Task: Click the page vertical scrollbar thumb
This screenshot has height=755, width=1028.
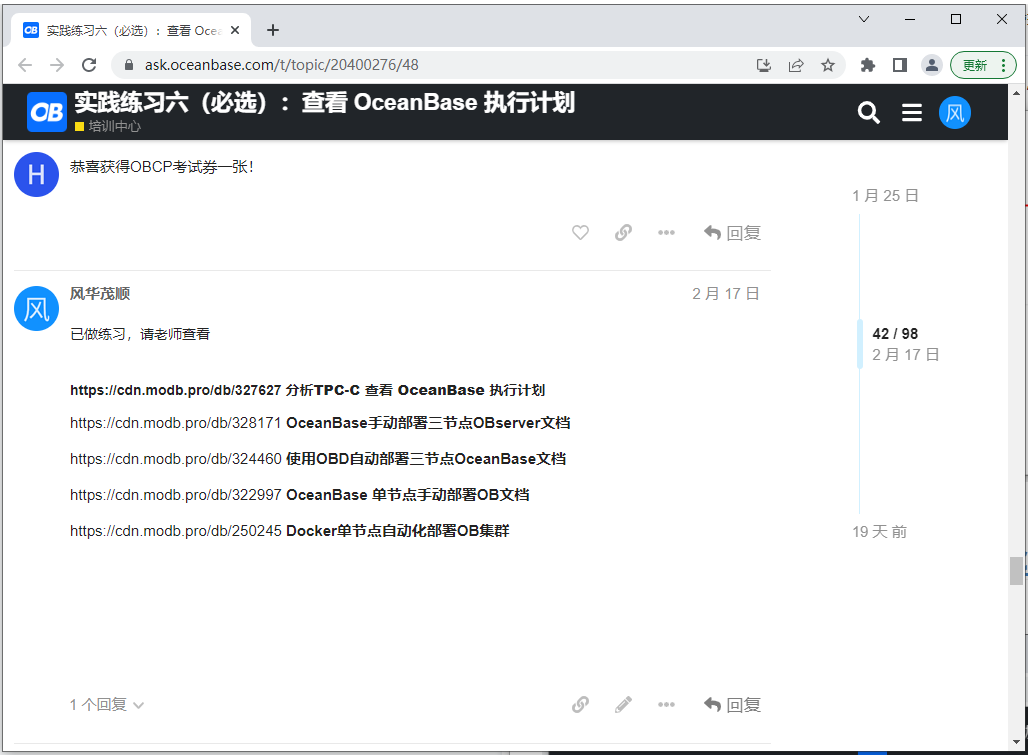Action: [x=1016, y=570]
